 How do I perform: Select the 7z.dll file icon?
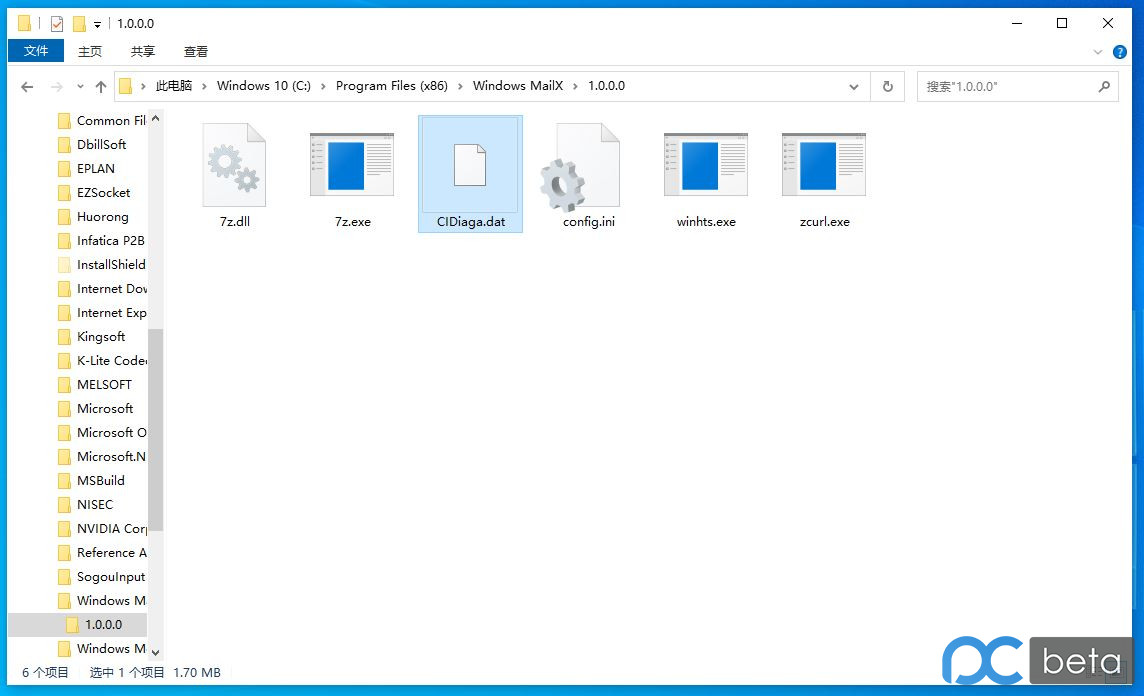tap(235, 166)
